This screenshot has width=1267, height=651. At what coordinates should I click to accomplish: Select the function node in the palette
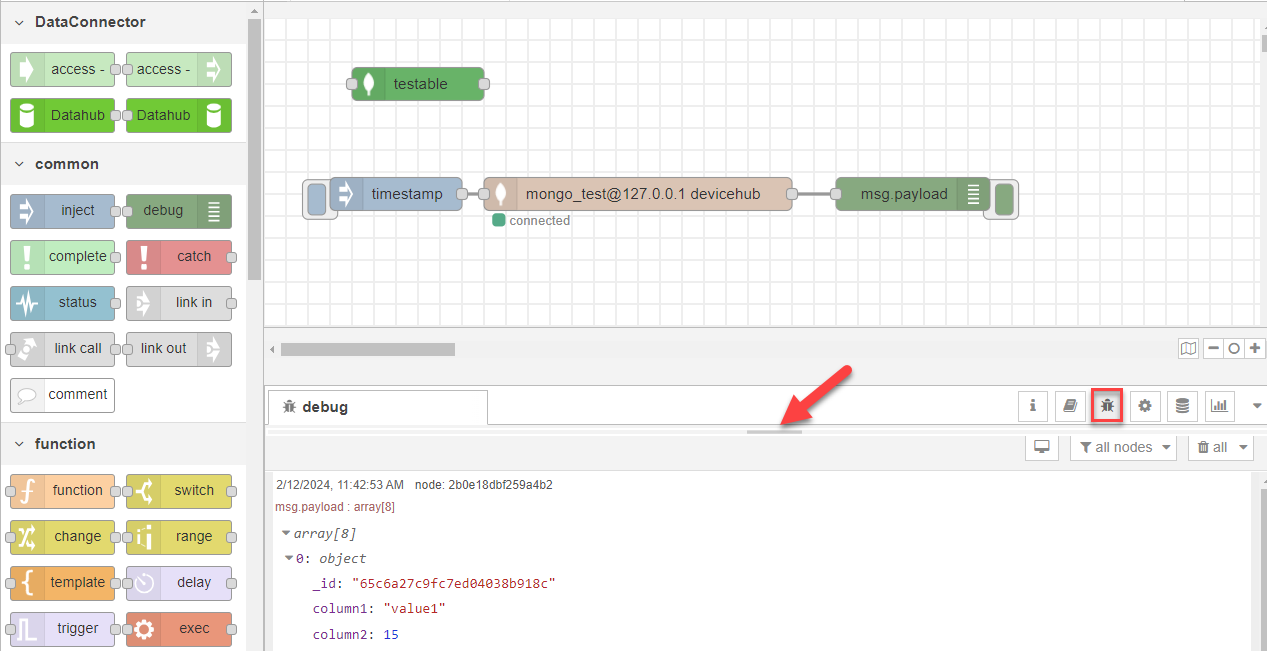(62, 491)
